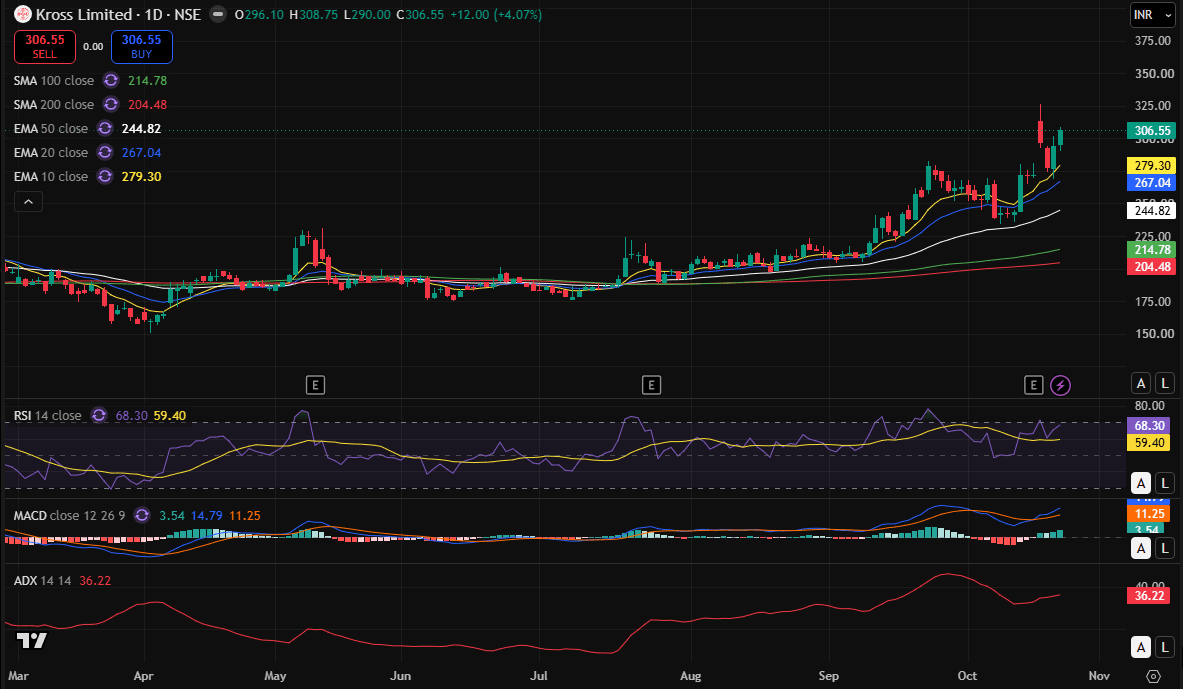Collapse the indicator legend with chevron
1183x689 pixels.
tap(28, 201)
